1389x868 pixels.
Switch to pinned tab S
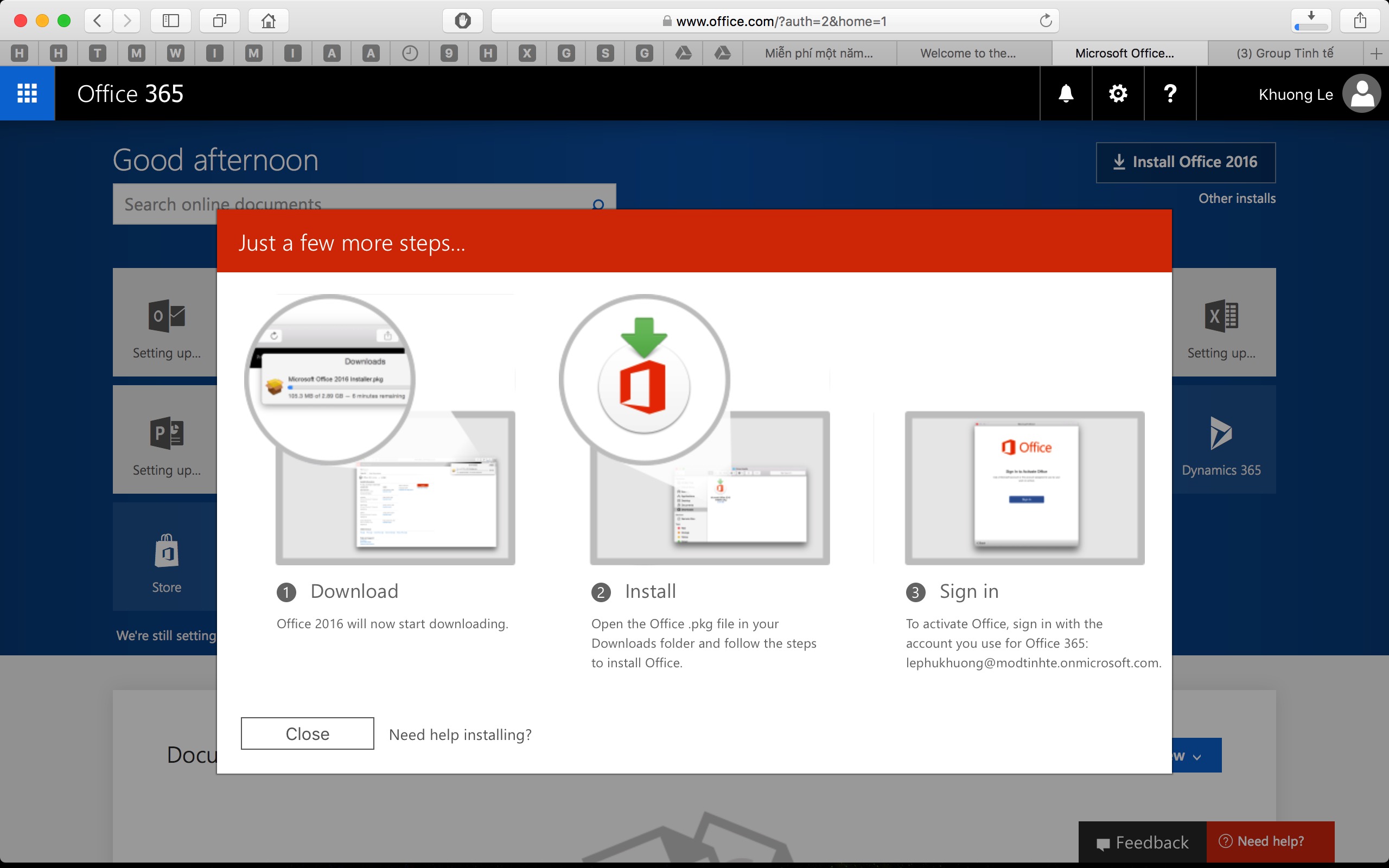coord(605,53)
